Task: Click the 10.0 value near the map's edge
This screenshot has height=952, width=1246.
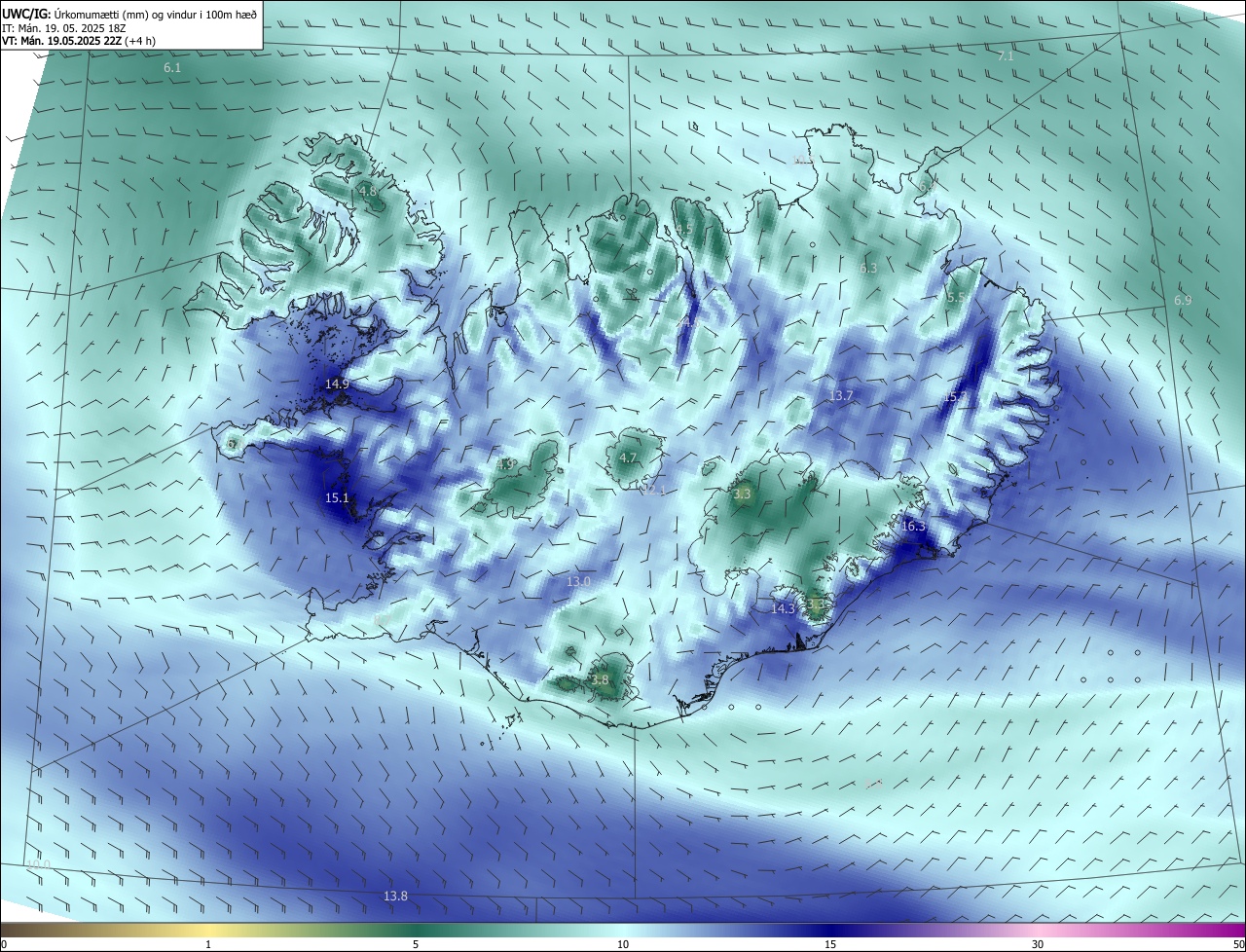Action: click(x=37, y=864)
